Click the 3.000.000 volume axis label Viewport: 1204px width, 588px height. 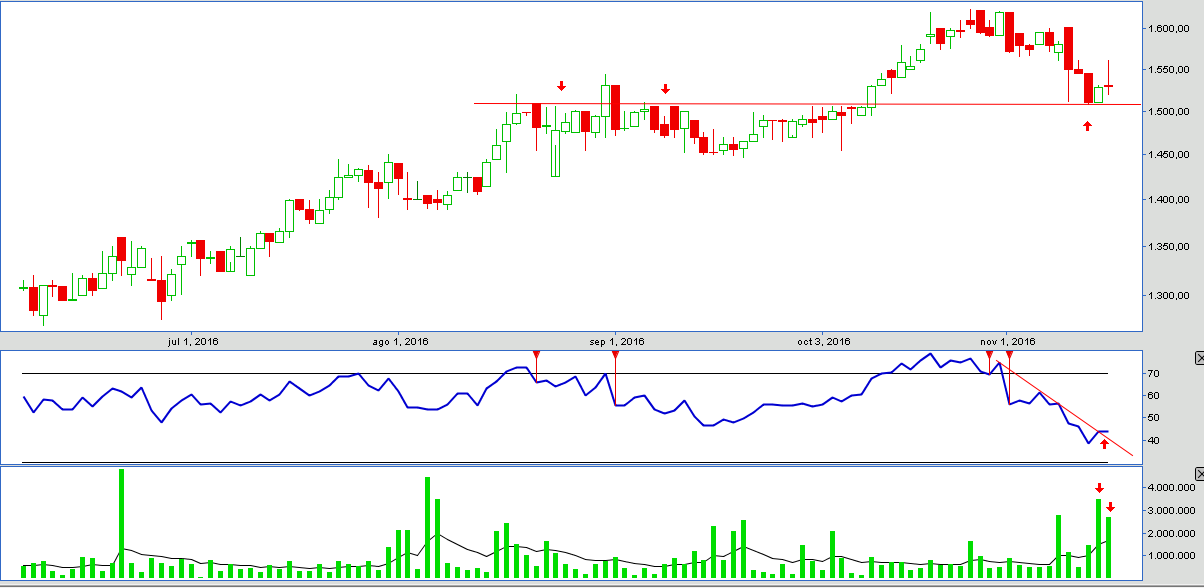pos(1171,510)
